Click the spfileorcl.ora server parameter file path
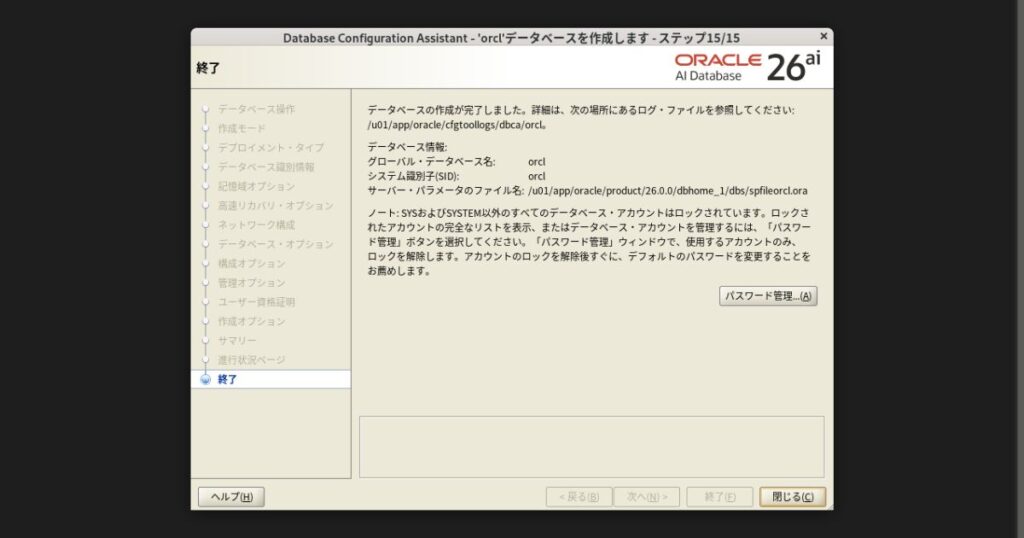1024x538 pixels. tap(667, 191)
